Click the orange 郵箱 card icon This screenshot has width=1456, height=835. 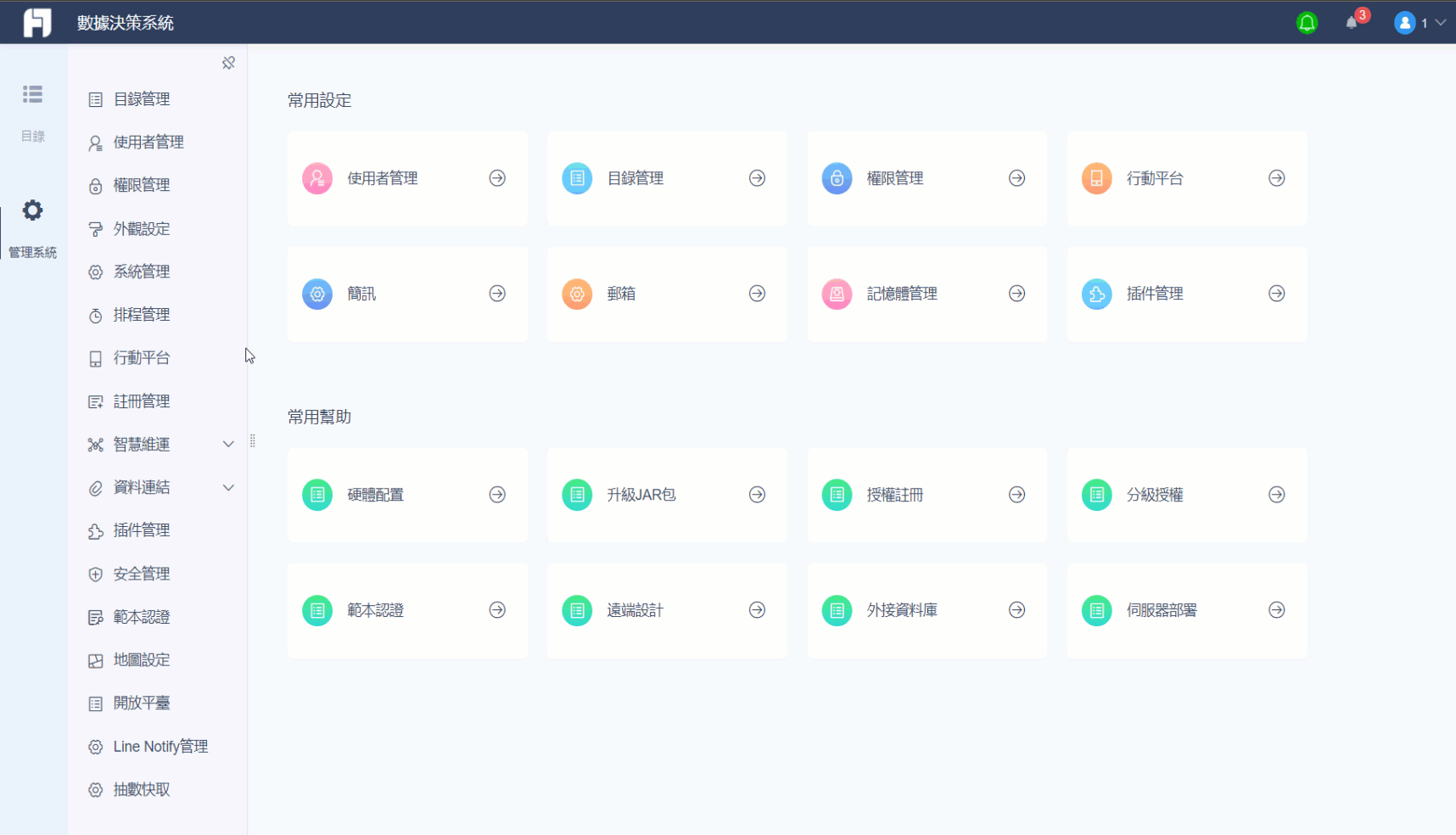pos(577,294)
